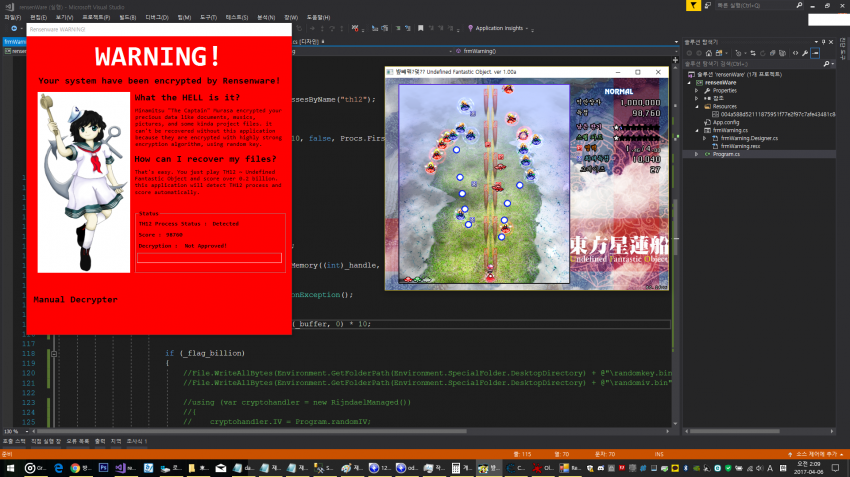
Task: Toggle the Solution Explorer auto-hide pin
Action: pos(823,42)
